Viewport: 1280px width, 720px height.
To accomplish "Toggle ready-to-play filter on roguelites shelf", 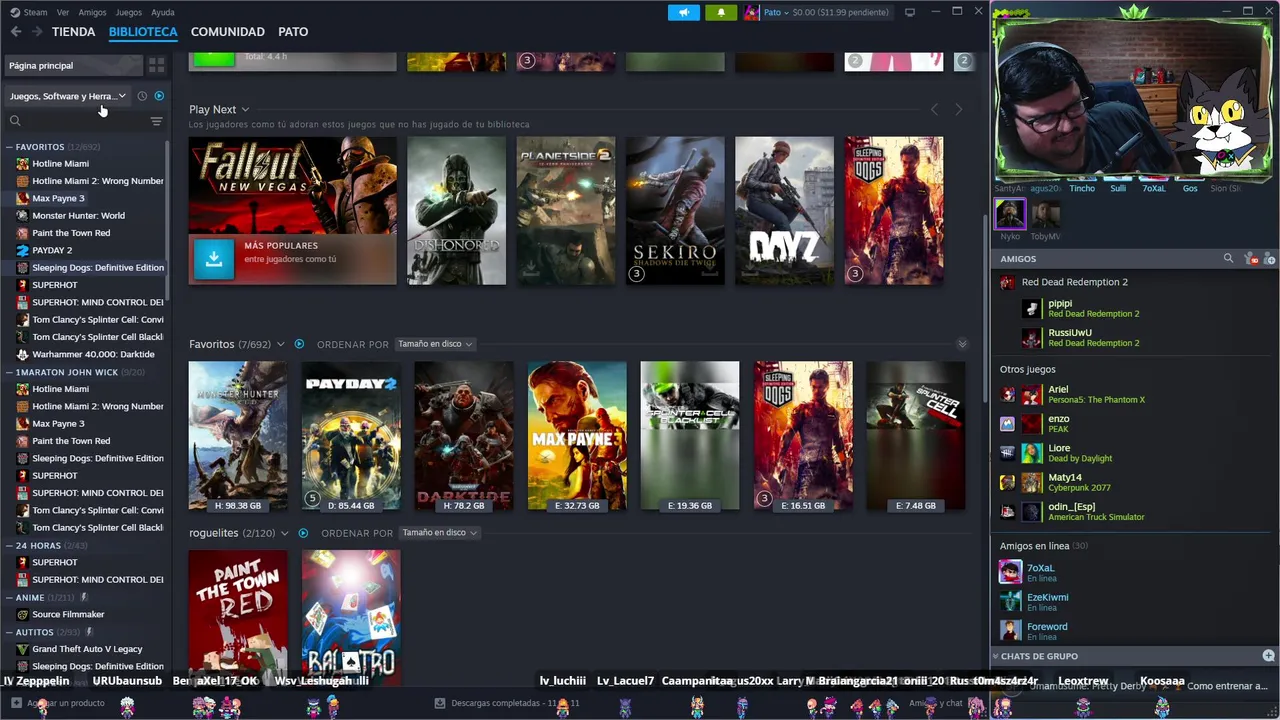I will point(303,533).
